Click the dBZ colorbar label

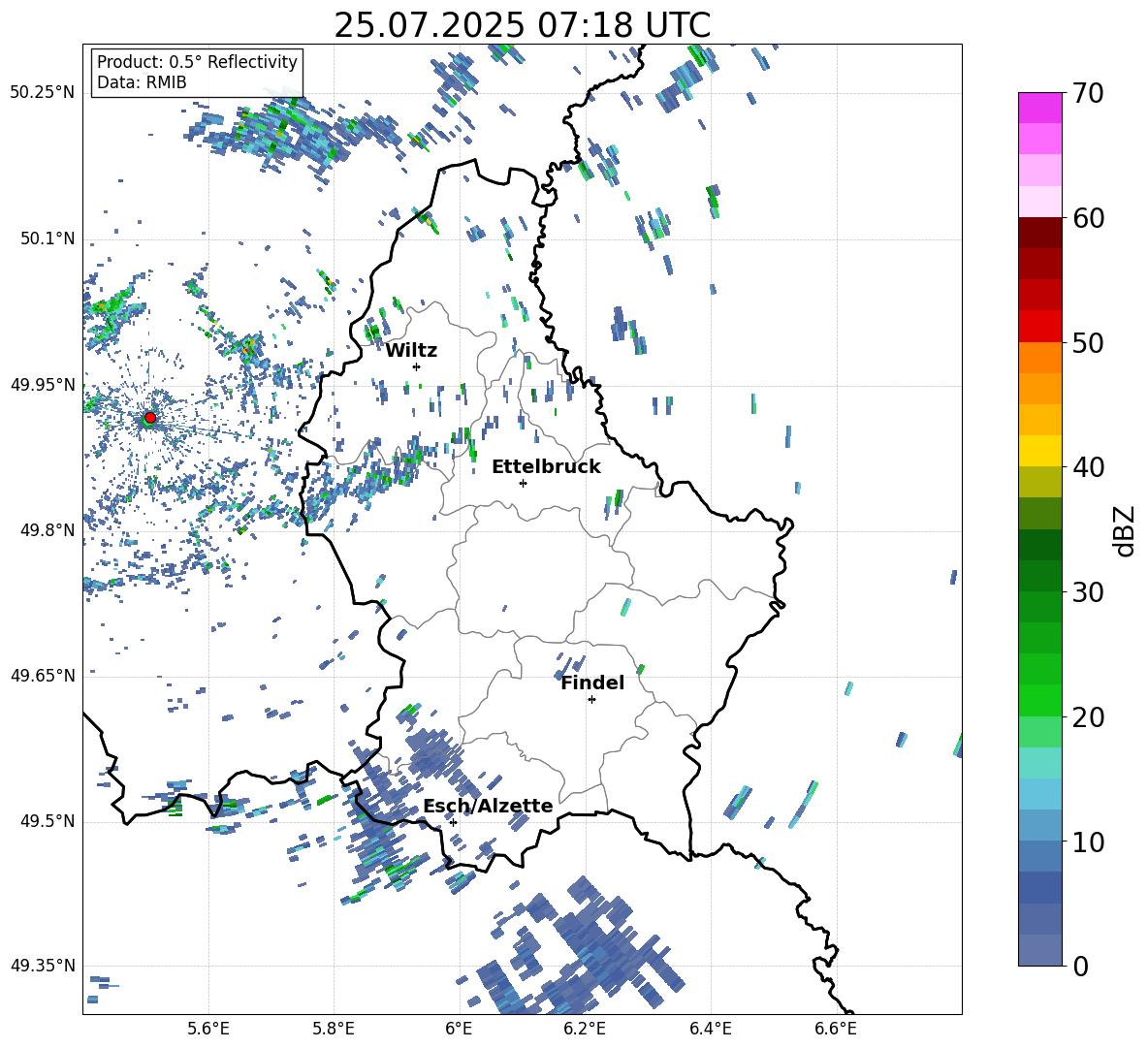click(1126, 530)
